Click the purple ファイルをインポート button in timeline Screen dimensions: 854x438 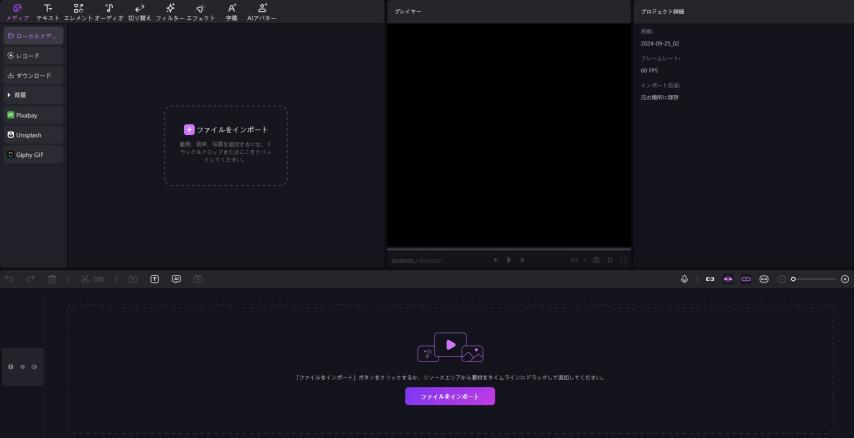tap(449, 396)
